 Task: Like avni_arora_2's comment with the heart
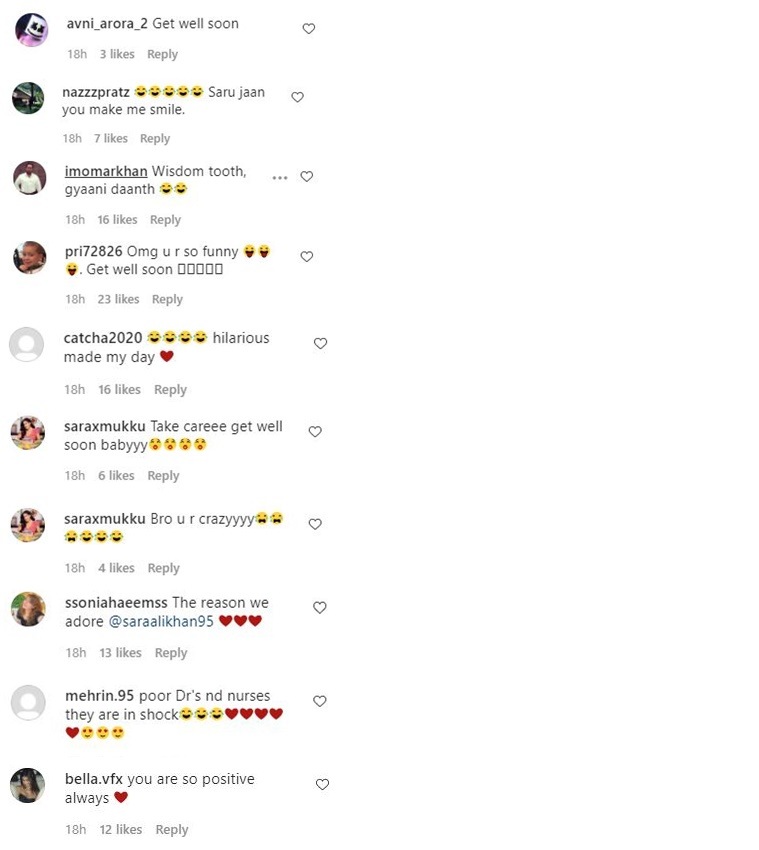tap(308, 28)
